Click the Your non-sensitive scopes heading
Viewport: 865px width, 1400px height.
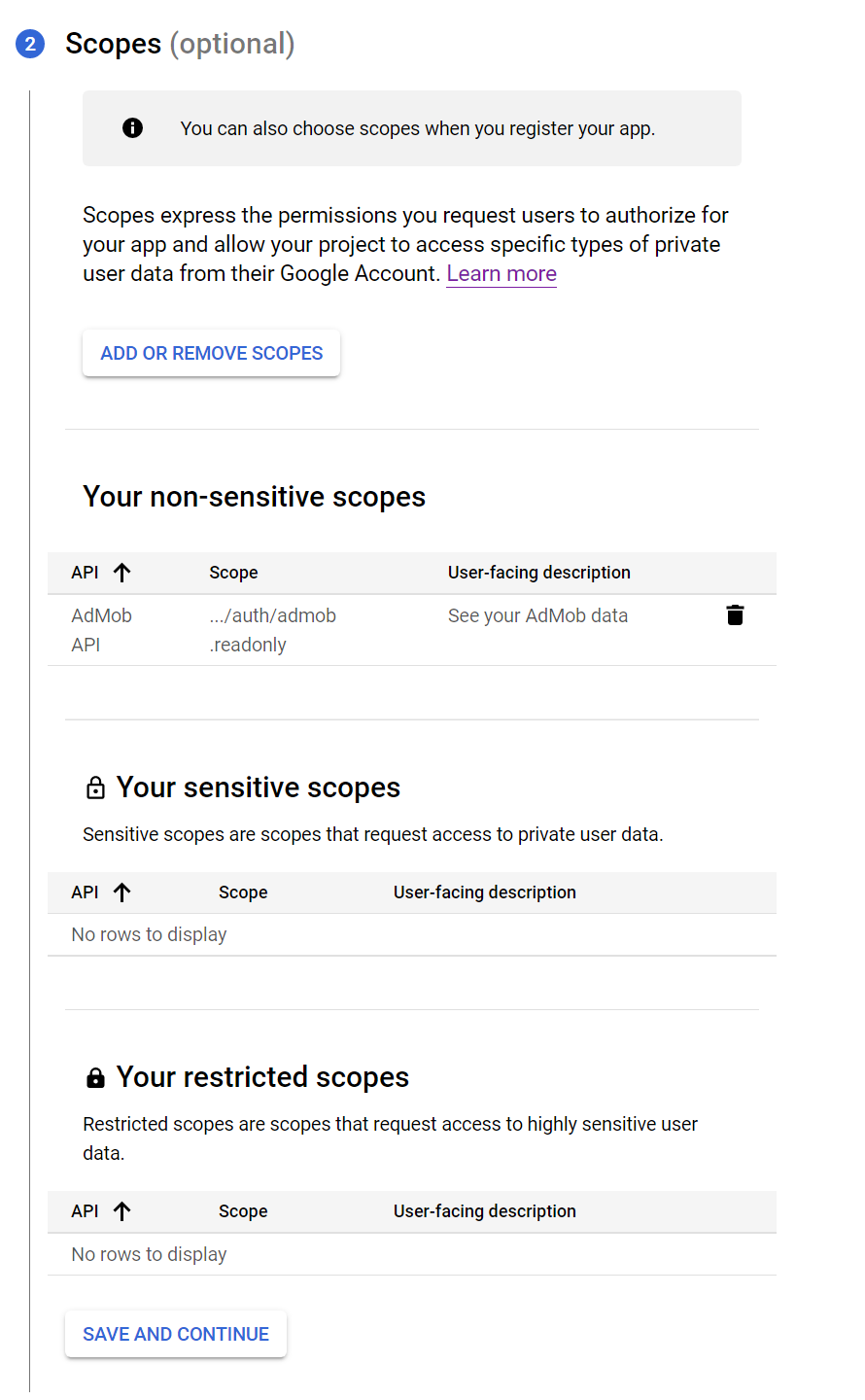(x=254, y=497)
